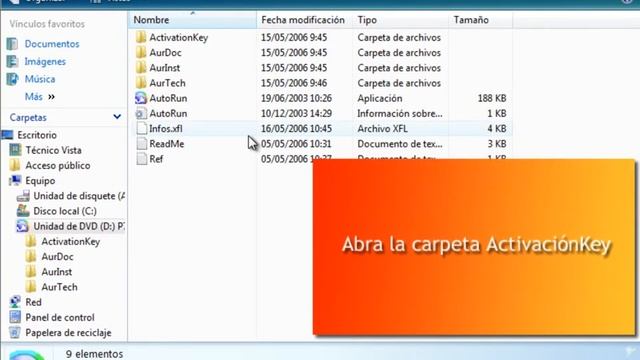Click the 15/05/2006 9:46 date cell
Image resolution: width=640 pixels, height=360 pixels.
click(294, 83)
